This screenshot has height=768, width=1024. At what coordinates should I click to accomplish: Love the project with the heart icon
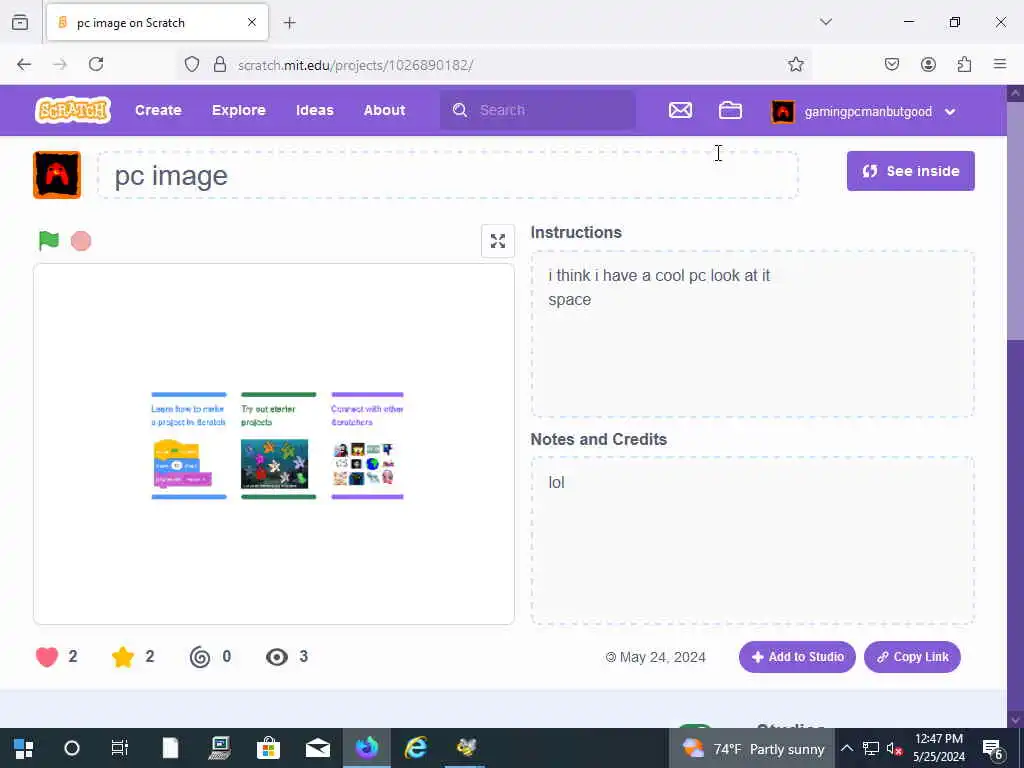click(x=47, y=656)
